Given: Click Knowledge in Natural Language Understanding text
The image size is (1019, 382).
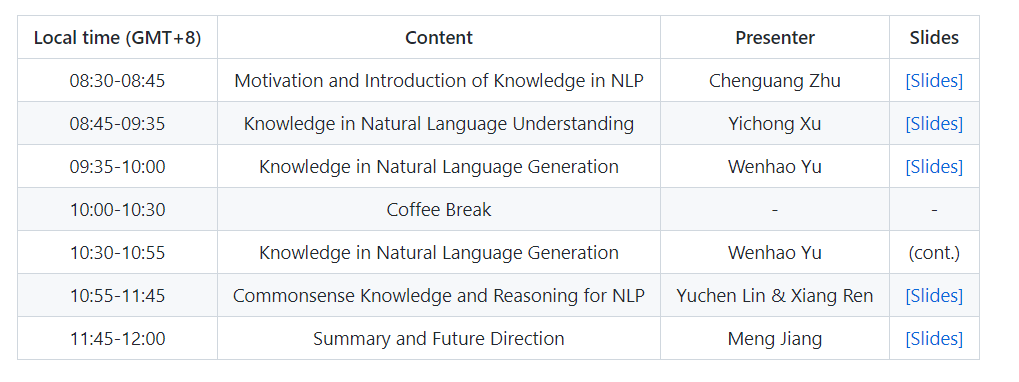Looking at the screenshot, I should pos(439,123).
